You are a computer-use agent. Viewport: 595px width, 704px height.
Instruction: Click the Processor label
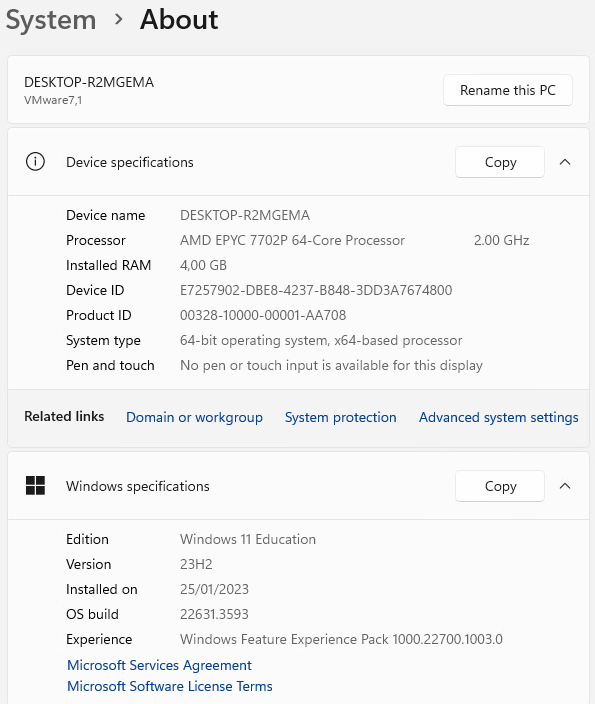tap(96, 240)
